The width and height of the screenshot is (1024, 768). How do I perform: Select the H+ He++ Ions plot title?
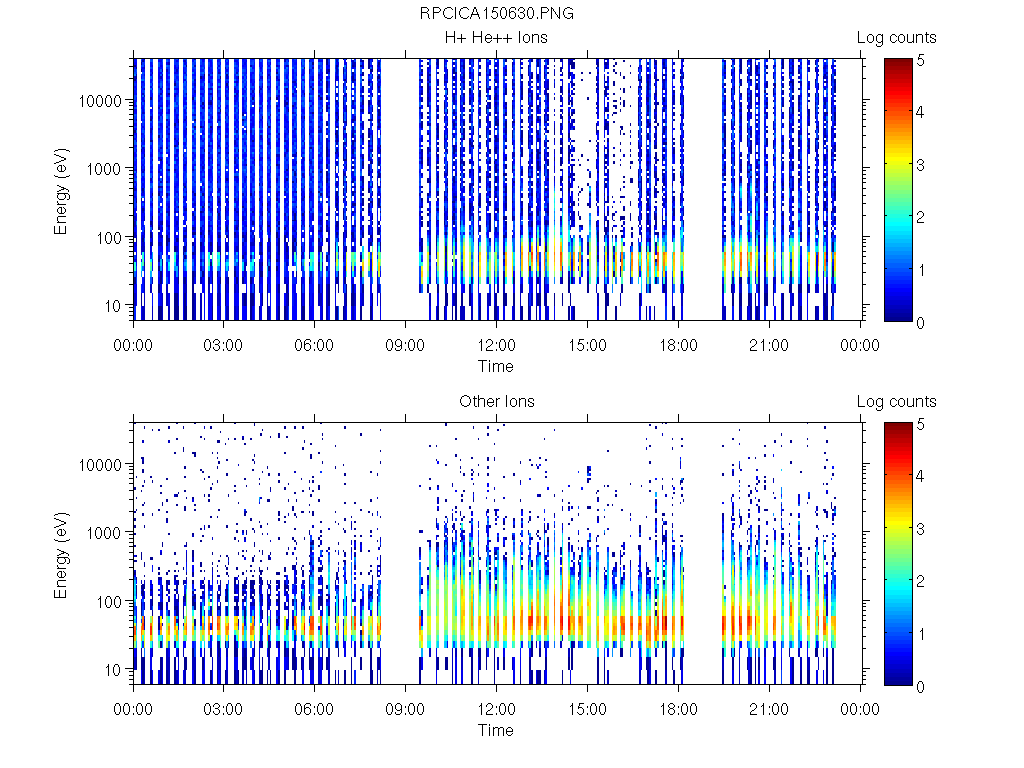496,38
